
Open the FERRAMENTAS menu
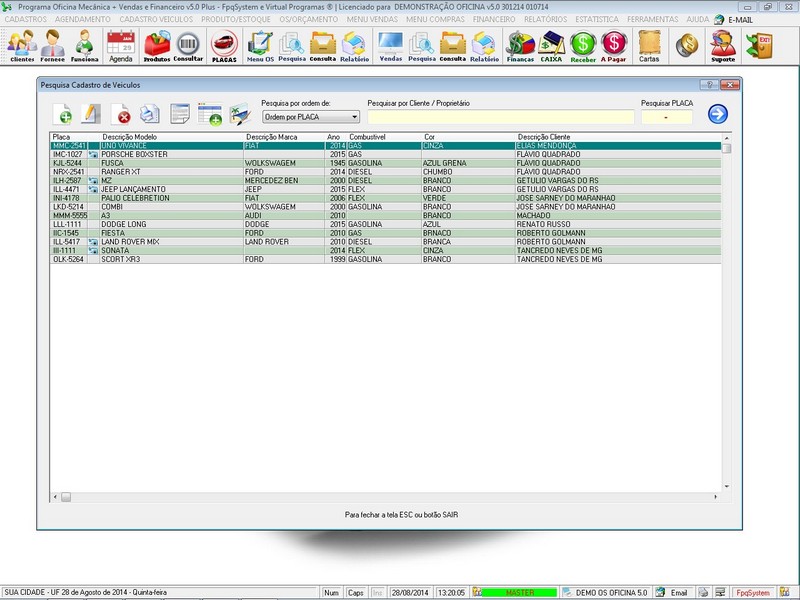pos(653,19)
